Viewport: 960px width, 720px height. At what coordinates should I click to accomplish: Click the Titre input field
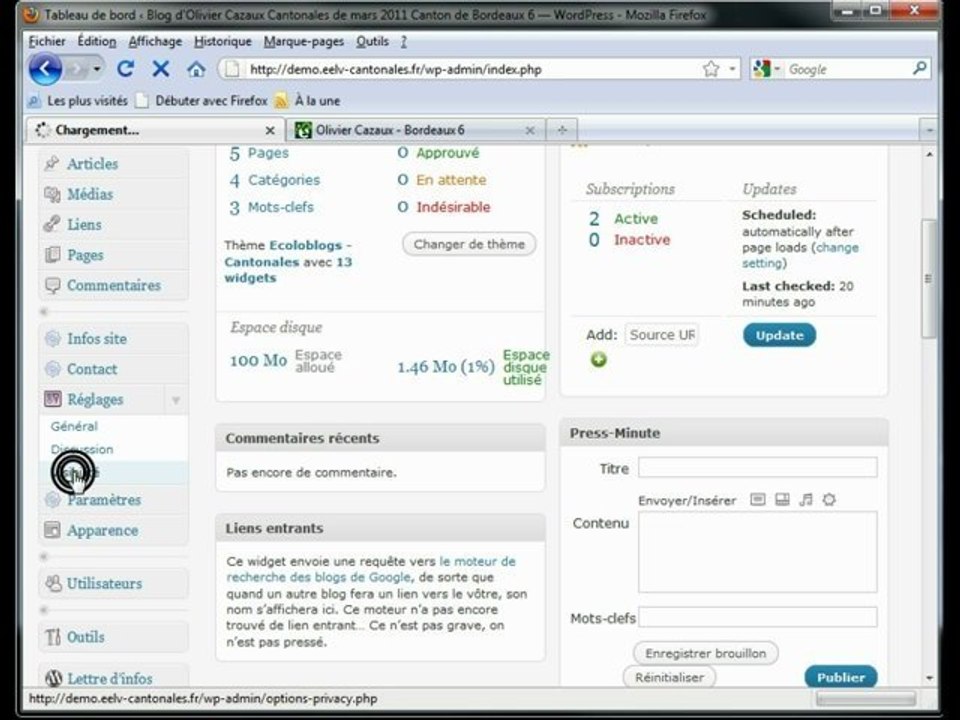pyautogui.click(x=757, y=467)
